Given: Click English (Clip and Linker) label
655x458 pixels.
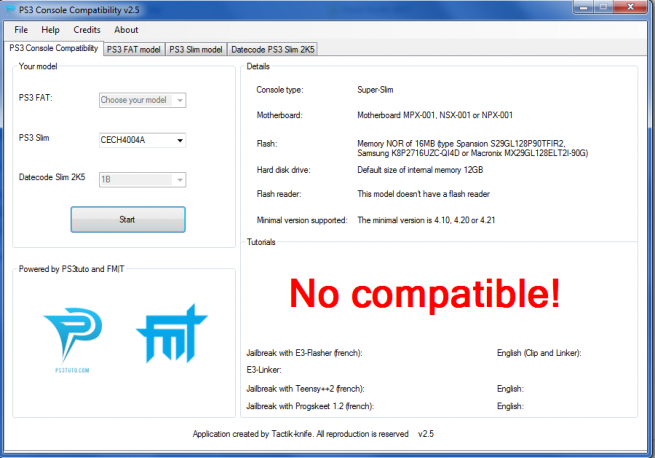Looking at the screenshot, I should tap(539, 353).
